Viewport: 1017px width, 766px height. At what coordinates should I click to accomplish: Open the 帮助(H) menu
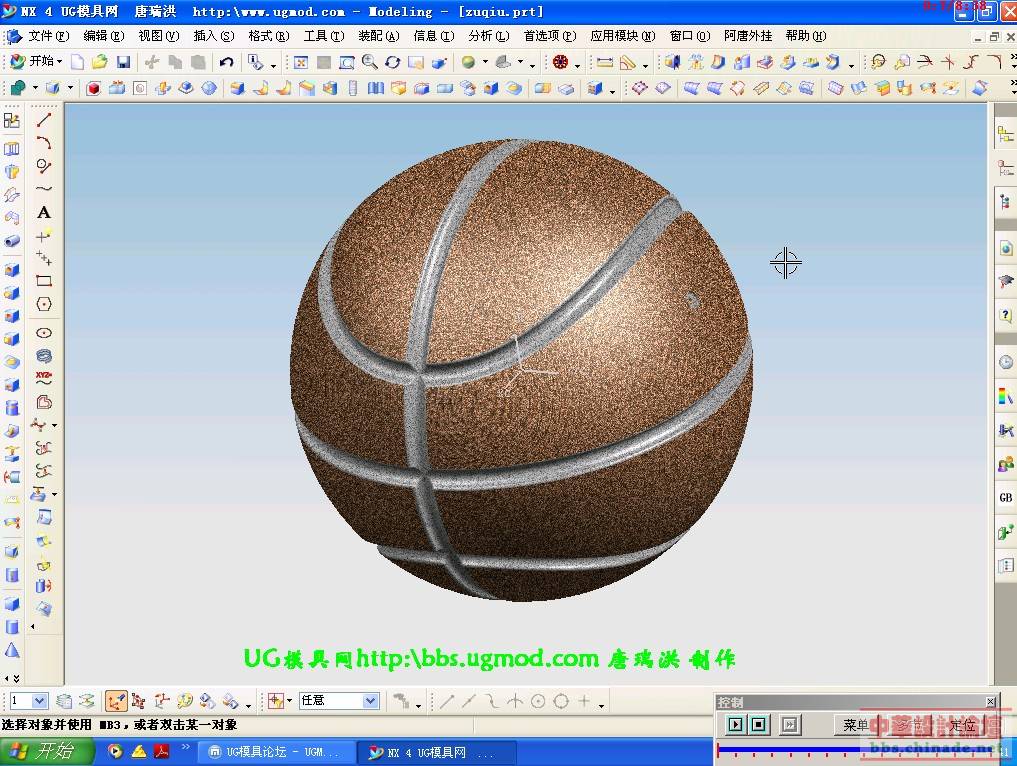pyautogui.click(x=806, y=36)
